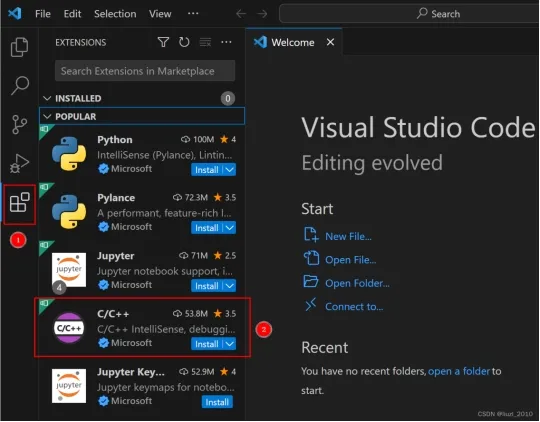Select the Jupyter Keymap extension logo
Screen dimensions: 540x422
pos(69,386)
